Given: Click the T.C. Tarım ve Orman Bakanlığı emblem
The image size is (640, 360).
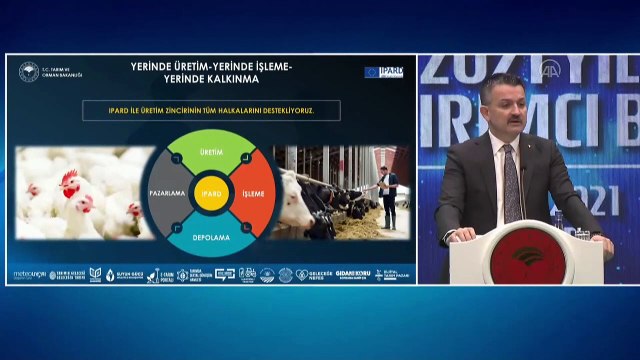Looking at the screenshot, I should [29, 72].
